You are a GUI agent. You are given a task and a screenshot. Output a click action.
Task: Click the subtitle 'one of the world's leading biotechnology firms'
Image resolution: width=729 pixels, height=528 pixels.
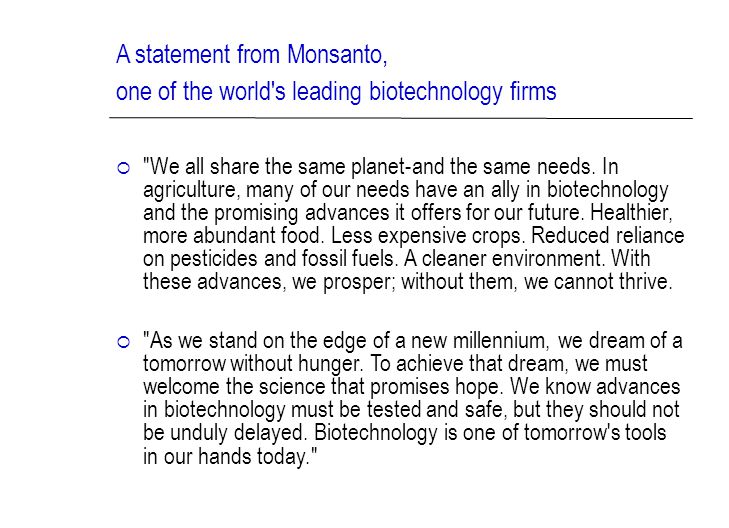pos(336,92)
